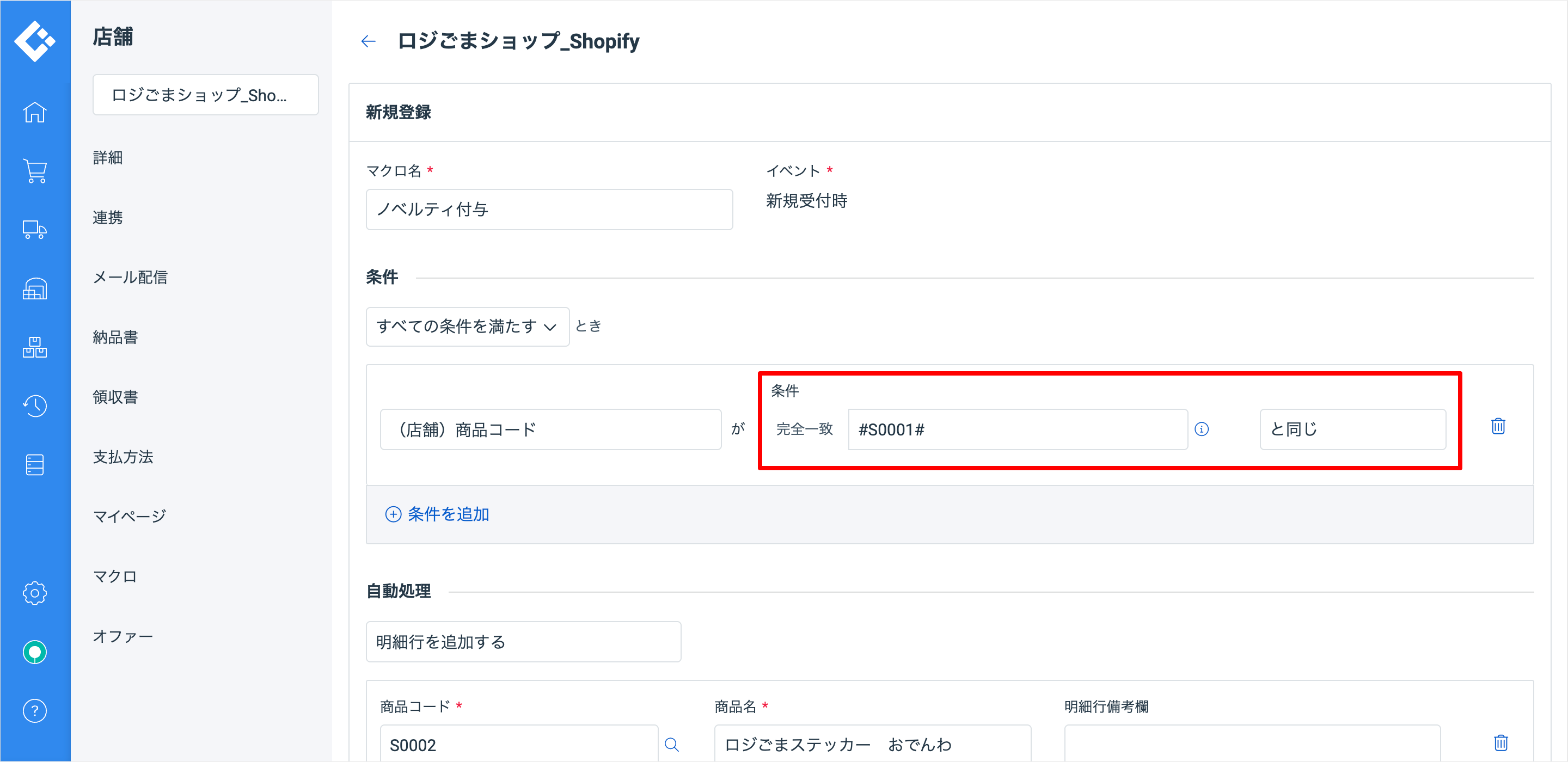The image size is (1568, 762).
Task: Search product code with magnifier icon
Action: 671,745
